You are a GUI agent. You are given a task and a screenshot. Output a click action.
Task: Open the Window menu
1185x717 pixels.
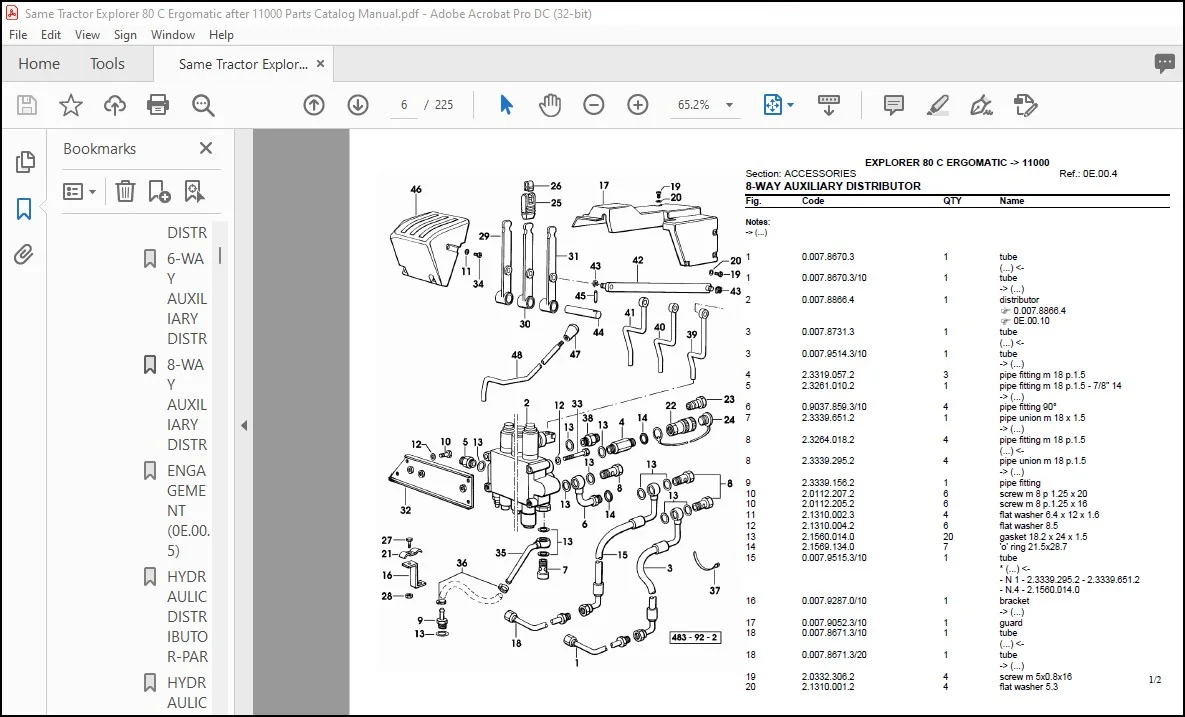click(x=172, y=35)
